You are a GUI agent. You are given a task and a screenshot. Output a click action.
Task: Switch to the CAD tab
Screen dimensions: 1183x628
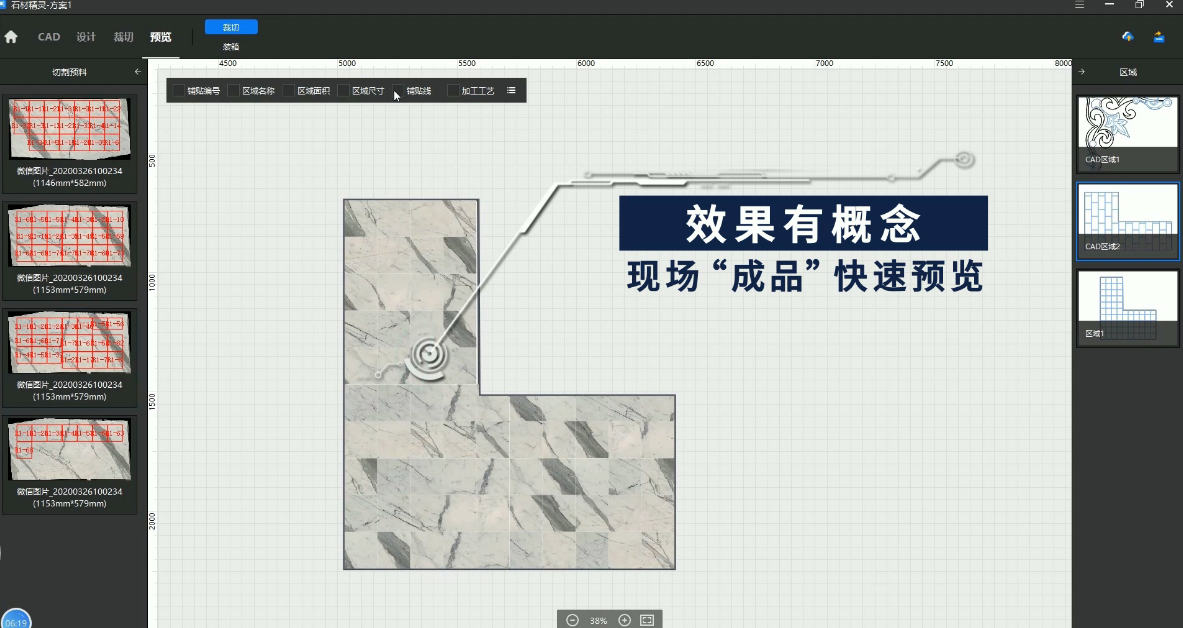click(49, 37)
